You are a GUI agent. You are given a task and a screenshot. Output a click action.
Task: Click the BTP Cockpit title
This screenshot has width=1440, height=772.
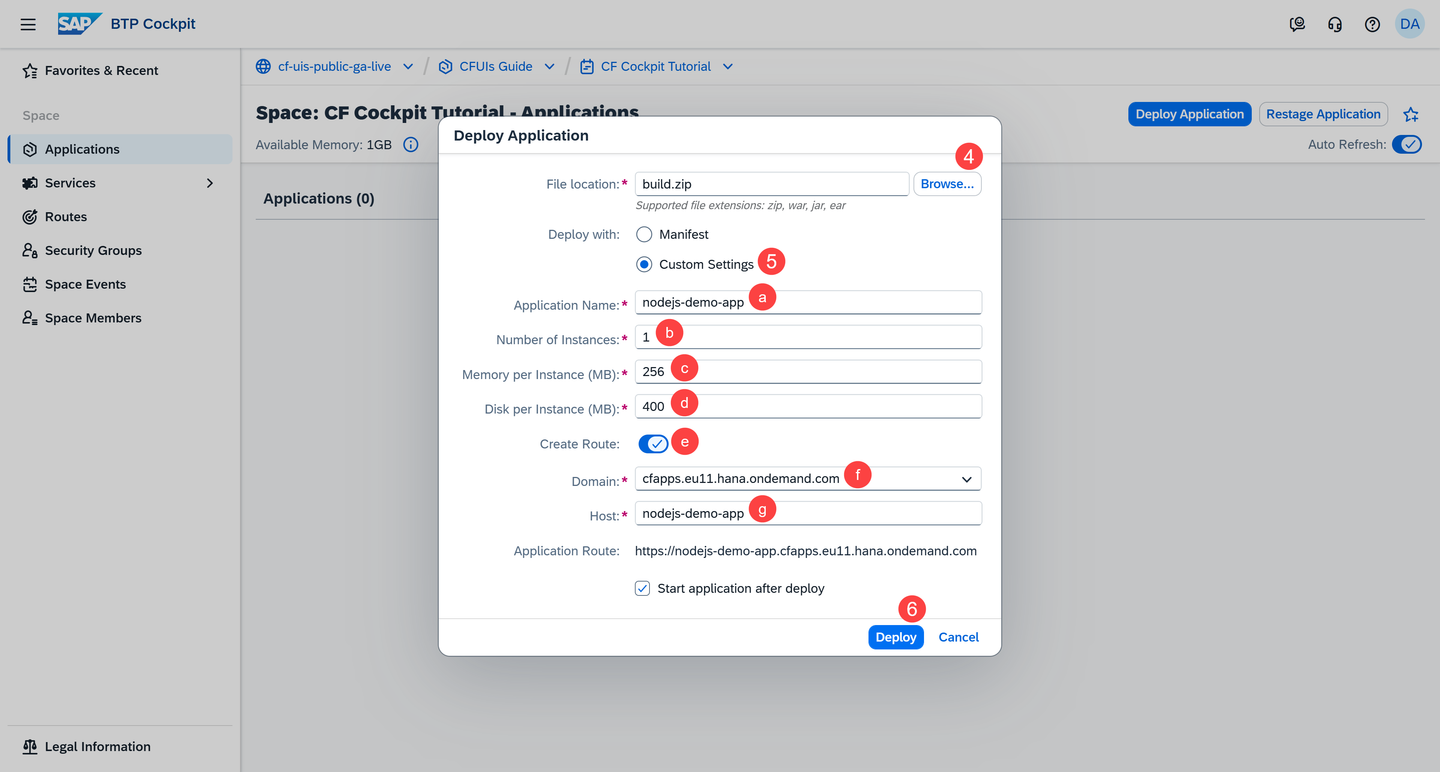coord(153,24)
